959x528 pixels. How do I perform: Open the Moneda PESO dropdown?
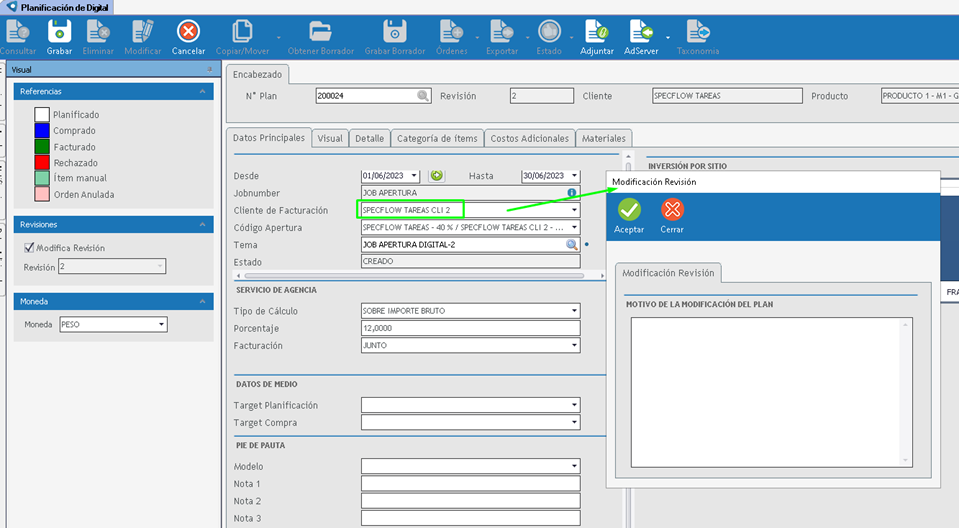tap(161, 325)
